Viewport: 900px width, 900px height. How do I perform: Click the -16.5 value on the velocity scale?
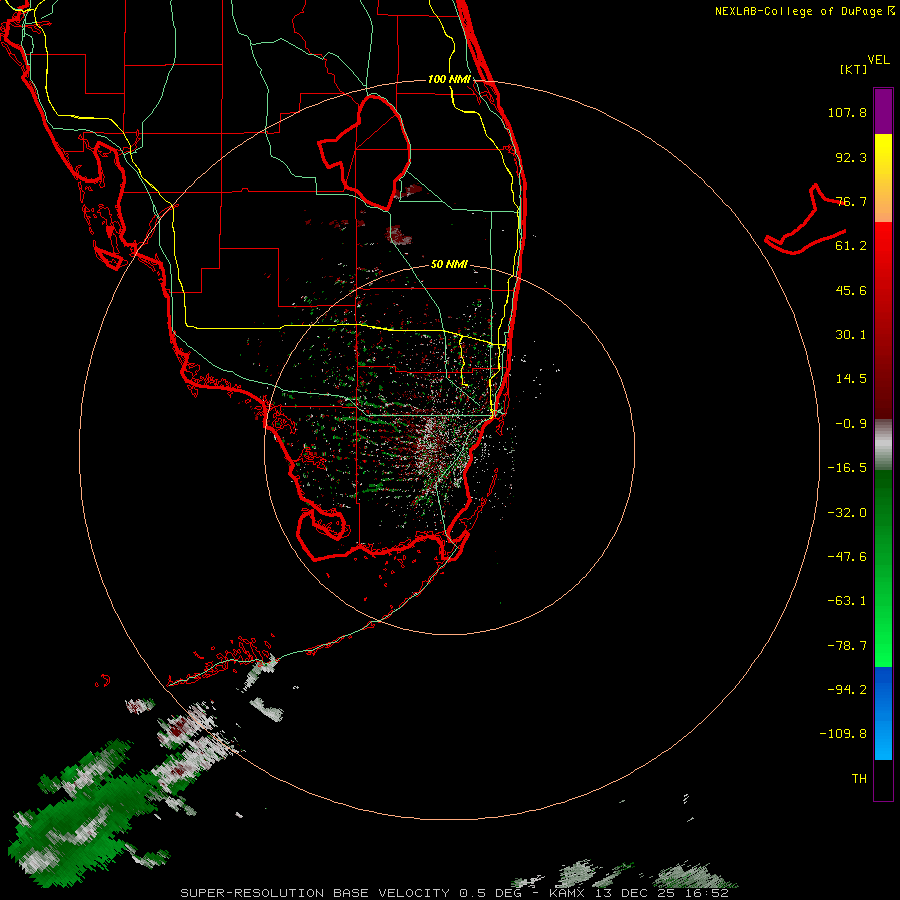coord(847,468)
